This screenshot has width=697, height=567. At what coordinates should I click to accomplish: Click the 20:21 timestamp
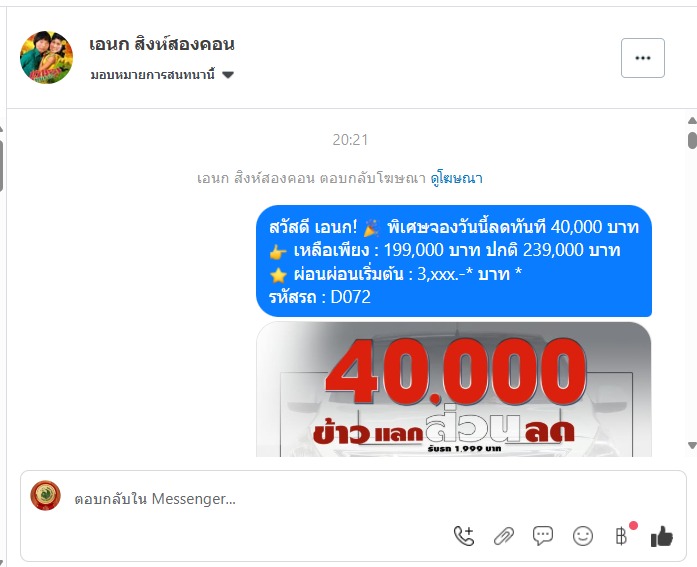[x=350, y=140]
